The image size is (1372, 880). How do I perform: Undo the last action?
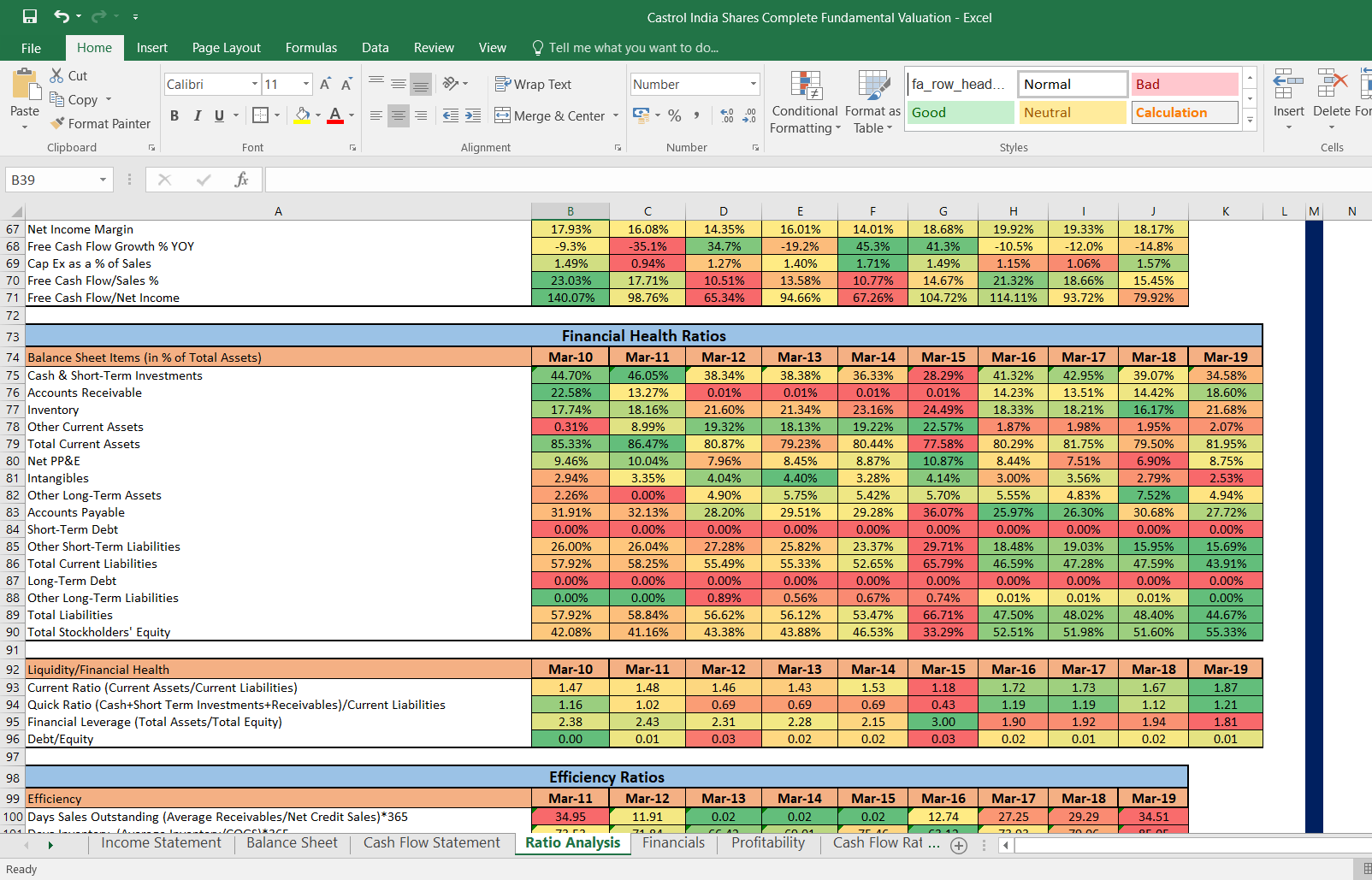[x=62, y=16]
